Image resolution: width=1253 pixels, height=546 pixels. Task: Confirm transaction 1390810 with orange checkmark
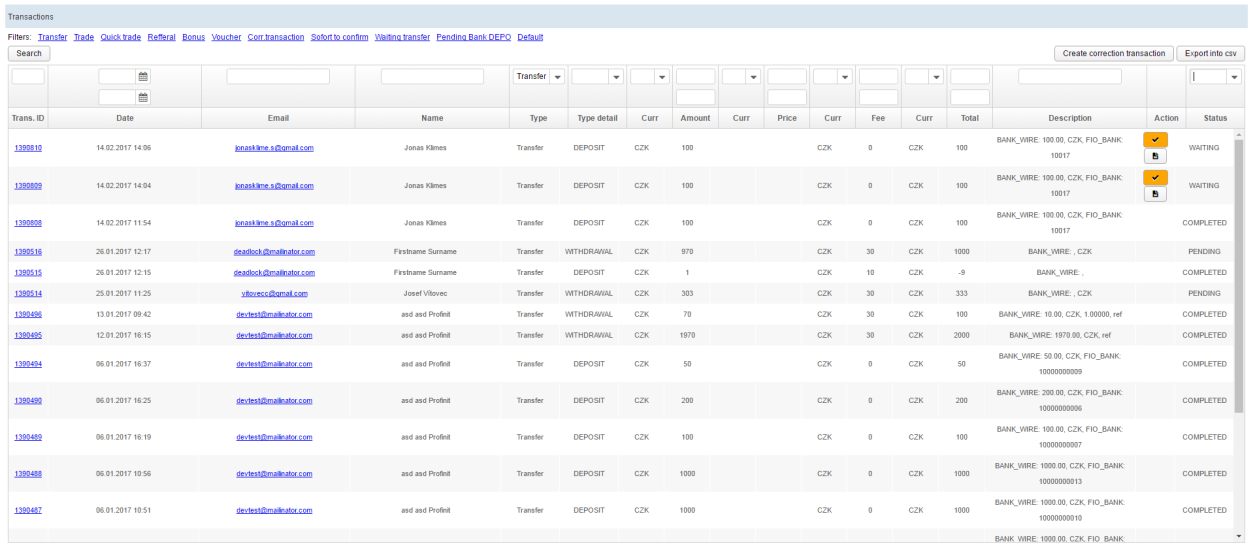click(x=1154, y=140)
